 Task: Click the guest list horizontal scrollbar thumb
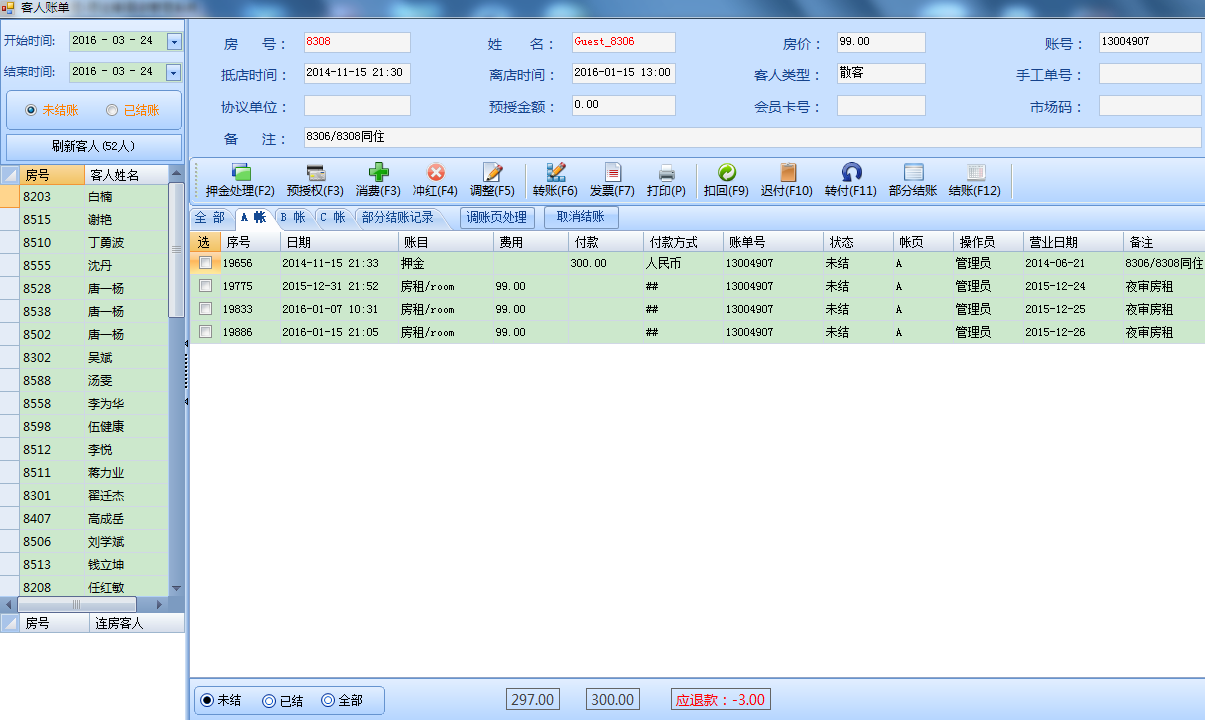[x=75, y=605]
